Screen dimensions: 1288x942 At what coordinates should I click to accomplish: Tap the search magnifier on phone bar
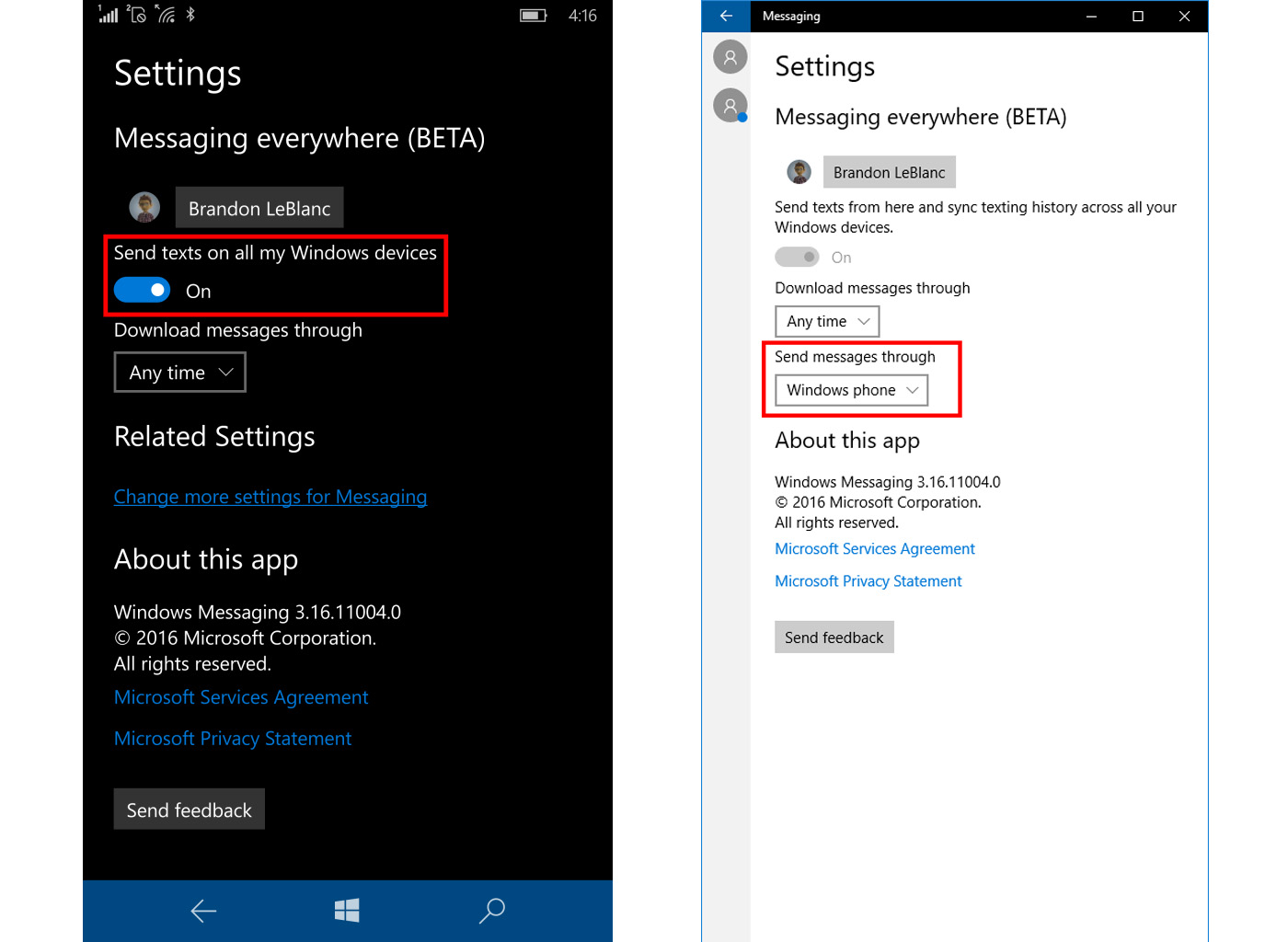pyautogui.click(x=492, y=911)
